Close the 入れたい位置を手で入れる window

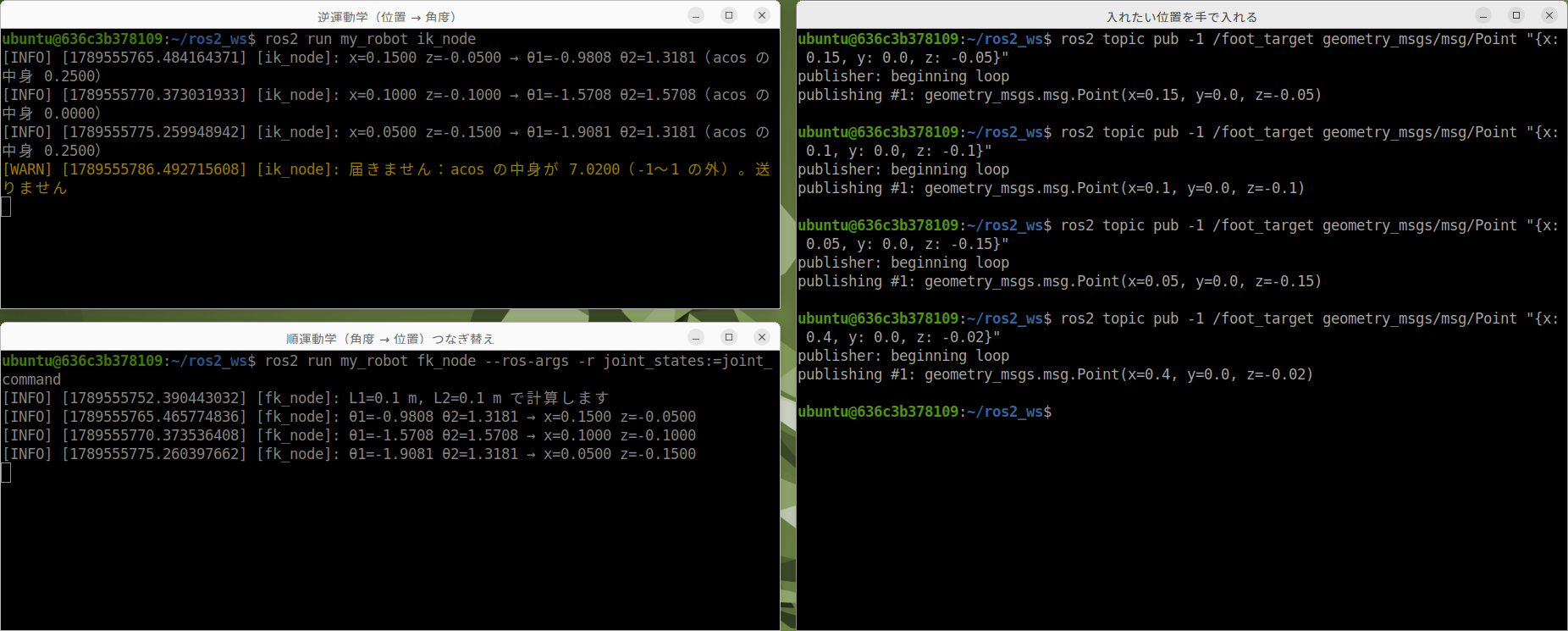(x=1549, y=15)
